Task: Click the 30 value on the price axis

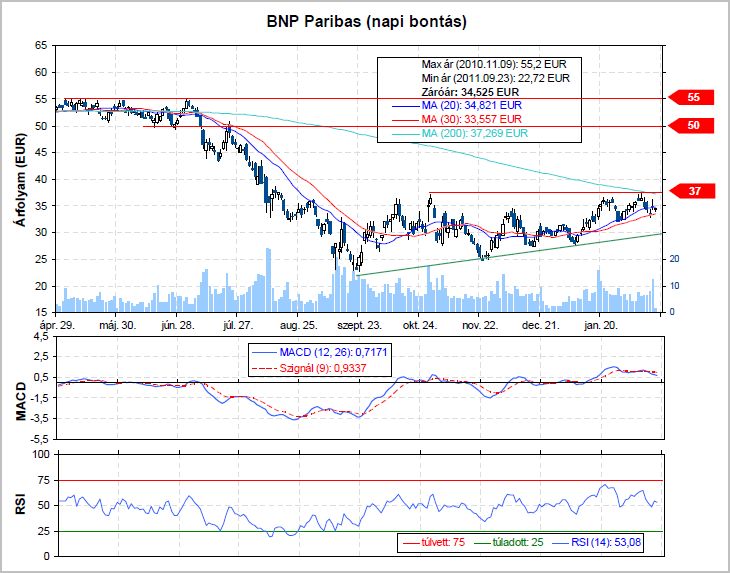Action: pos(41,233)
